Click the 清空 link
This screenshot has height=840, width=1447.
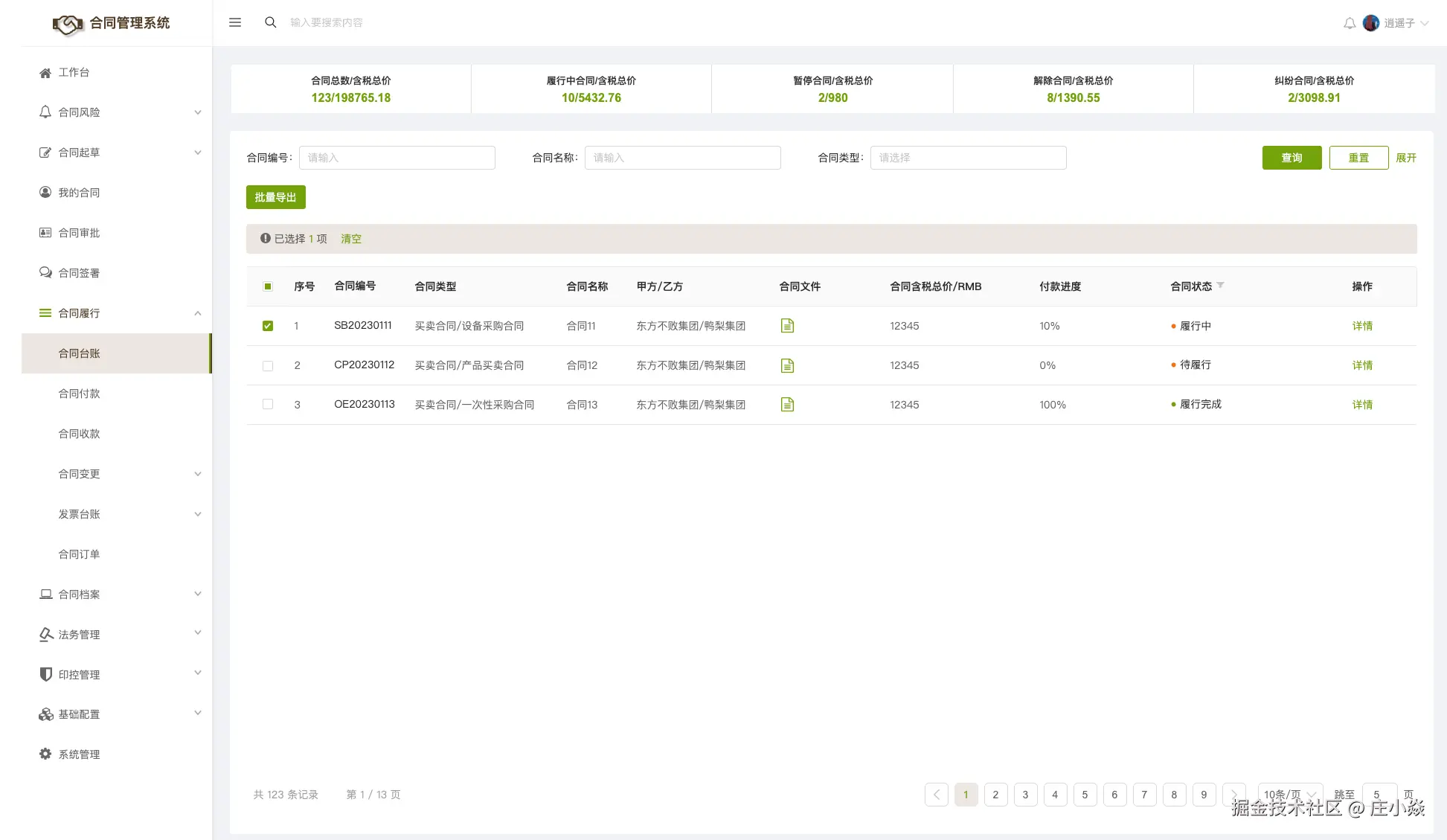(351, 239)
